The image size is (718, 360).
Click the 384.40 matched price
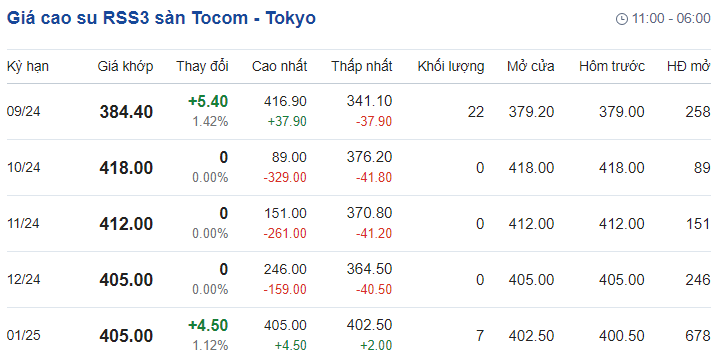[x=126, y=112]
